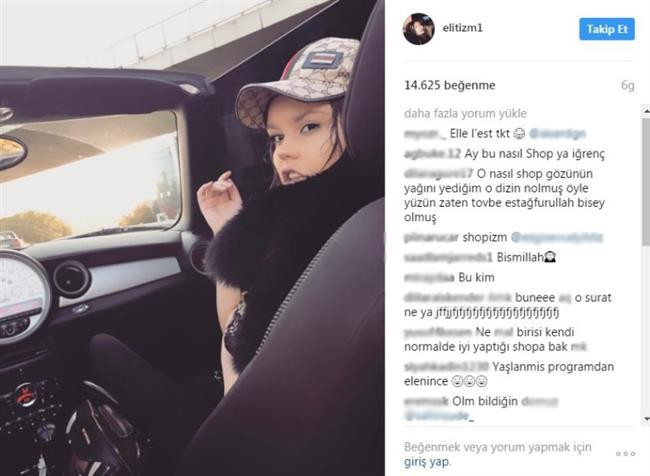This screenshot has height=476, width=650.
Task: Click the giriş yap login link
Action: (x=426, y=461)
